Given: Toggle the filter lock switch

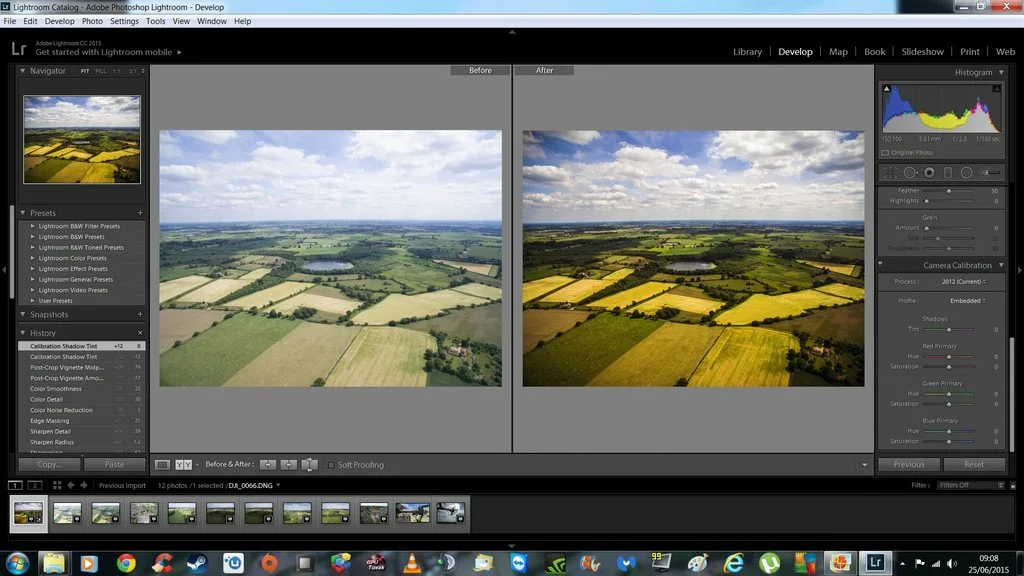Looking at the screenshot, I should click(x=1013, y=485).
